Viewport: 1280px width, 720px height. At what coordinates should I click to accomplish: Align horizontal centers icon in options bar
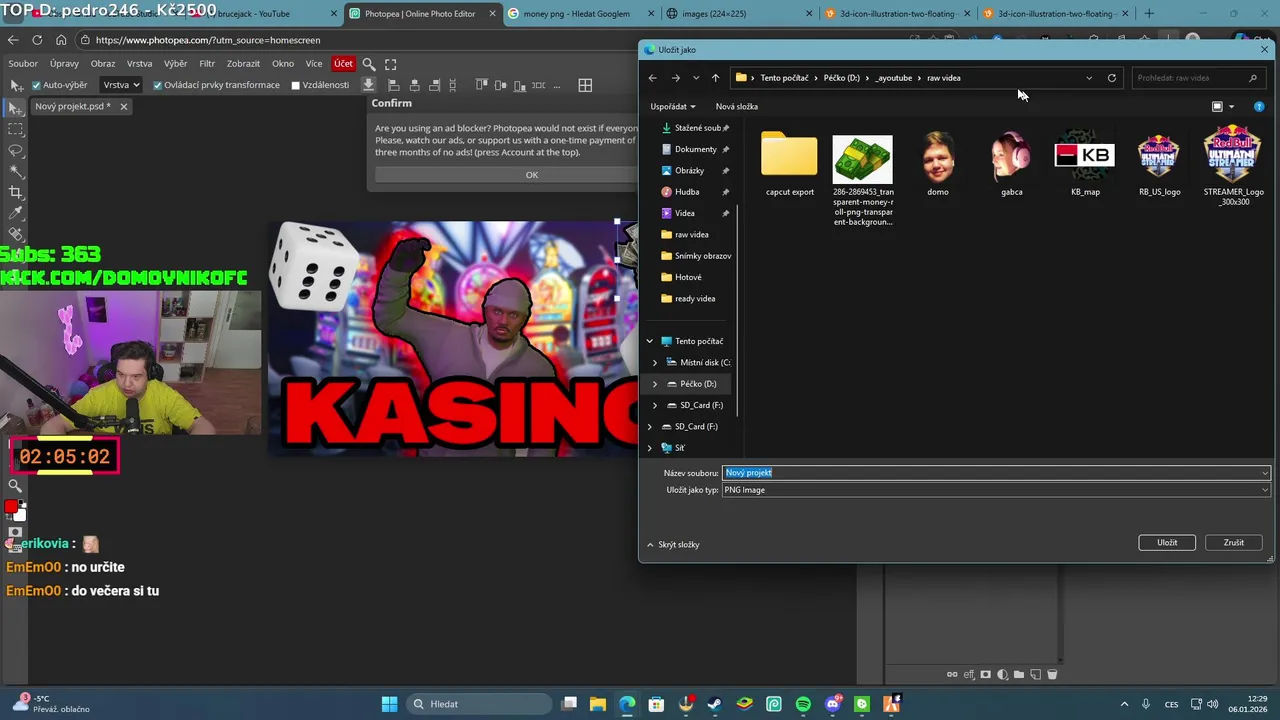[415, 85]
